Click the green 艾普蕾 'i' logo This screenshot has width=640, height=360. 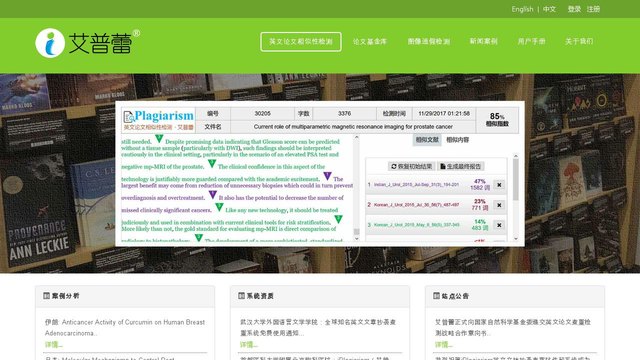[x=50, y=43]
